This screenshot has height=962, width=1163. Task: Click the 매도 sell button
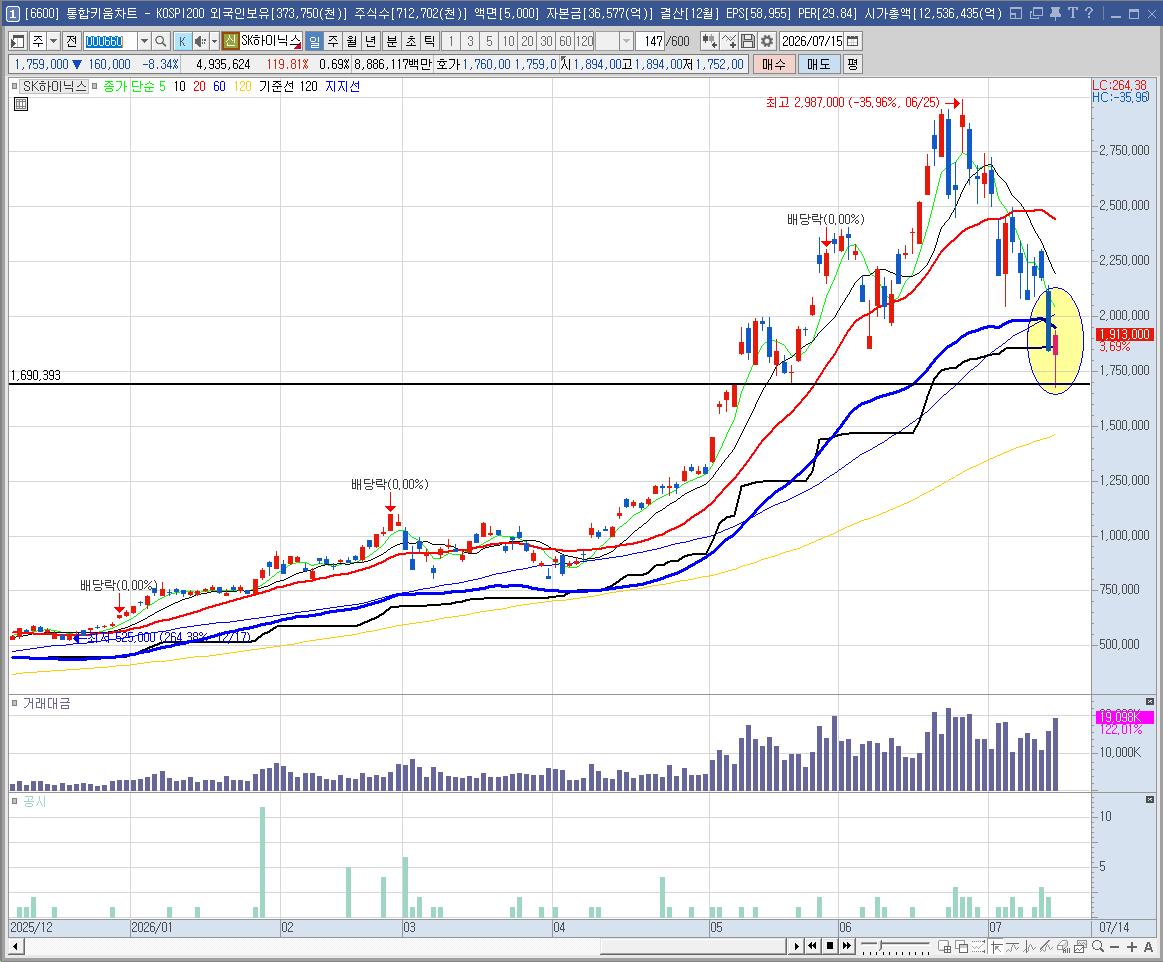click(x=818, y=65)
